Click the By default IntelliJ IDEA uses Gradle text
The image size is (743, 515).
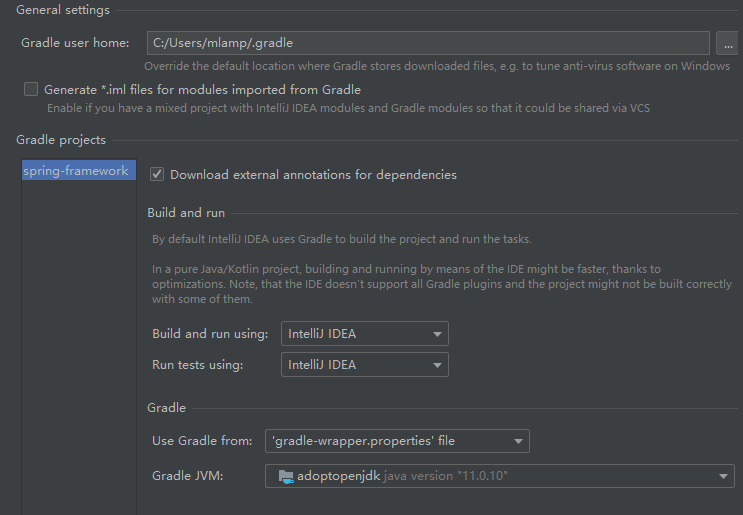(x=342, y=239)
